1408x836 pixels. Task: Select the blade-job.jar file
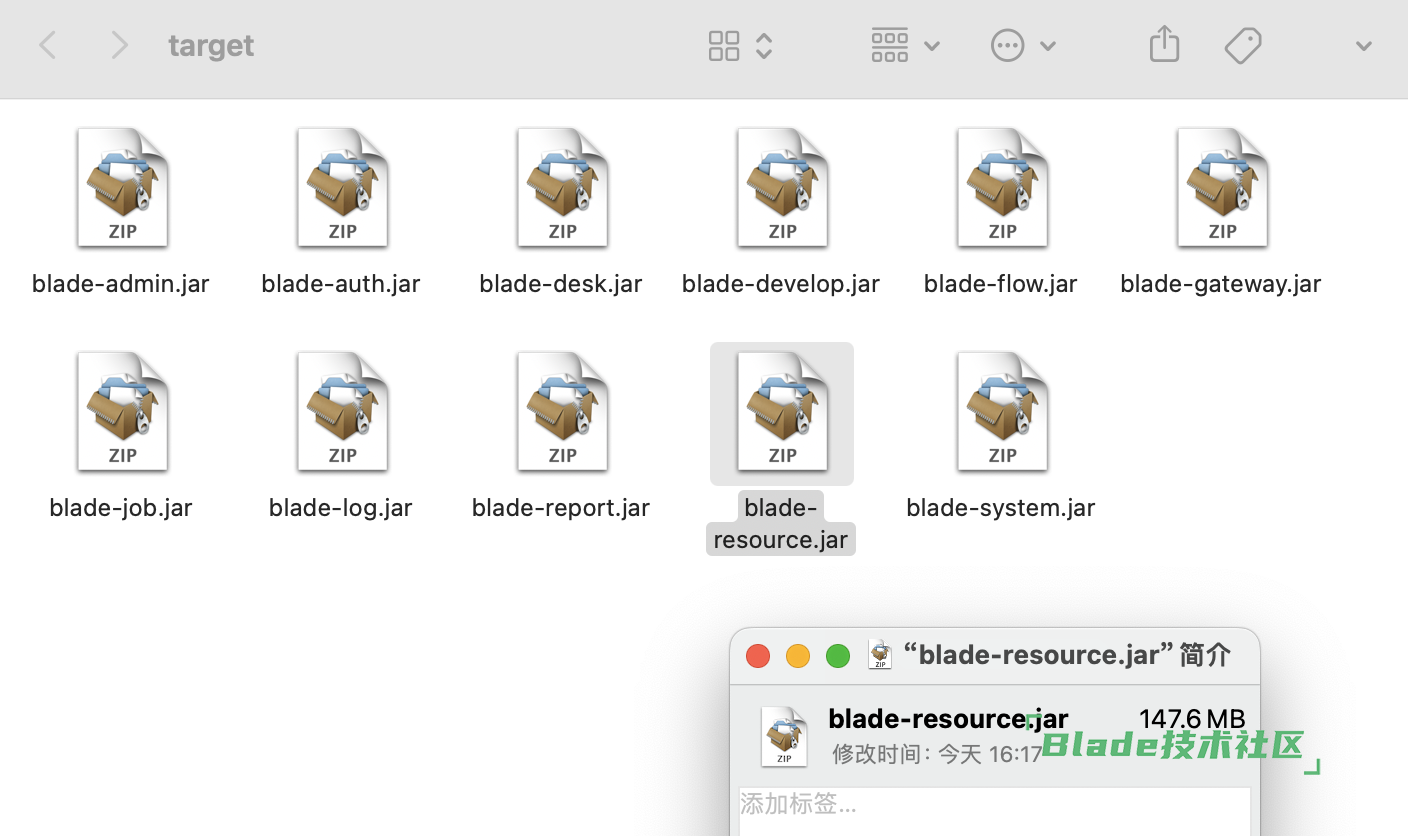122,412
